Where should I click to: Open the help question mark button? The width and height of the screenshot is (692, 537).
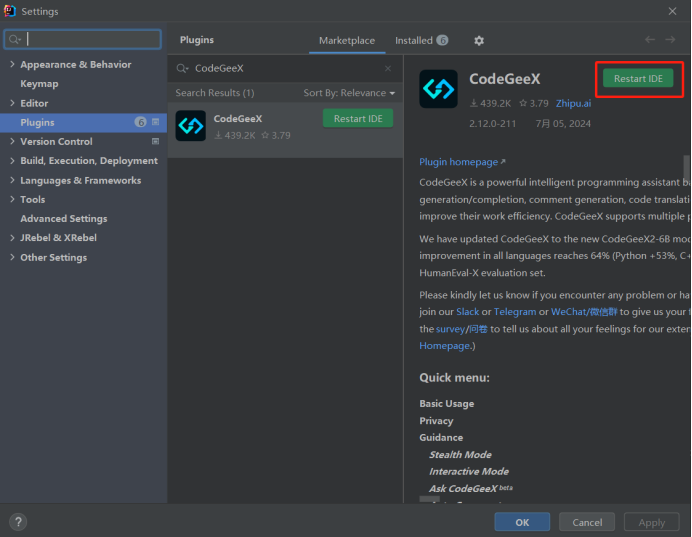[18, 522]
